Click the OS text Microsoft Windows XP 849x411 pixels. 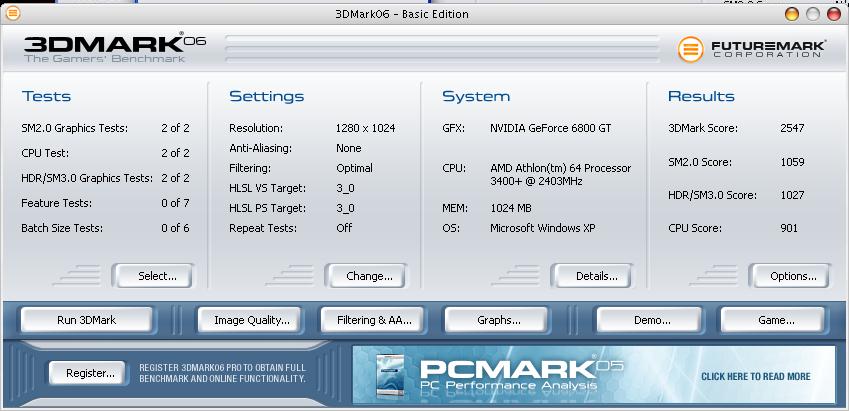(543, 228)
